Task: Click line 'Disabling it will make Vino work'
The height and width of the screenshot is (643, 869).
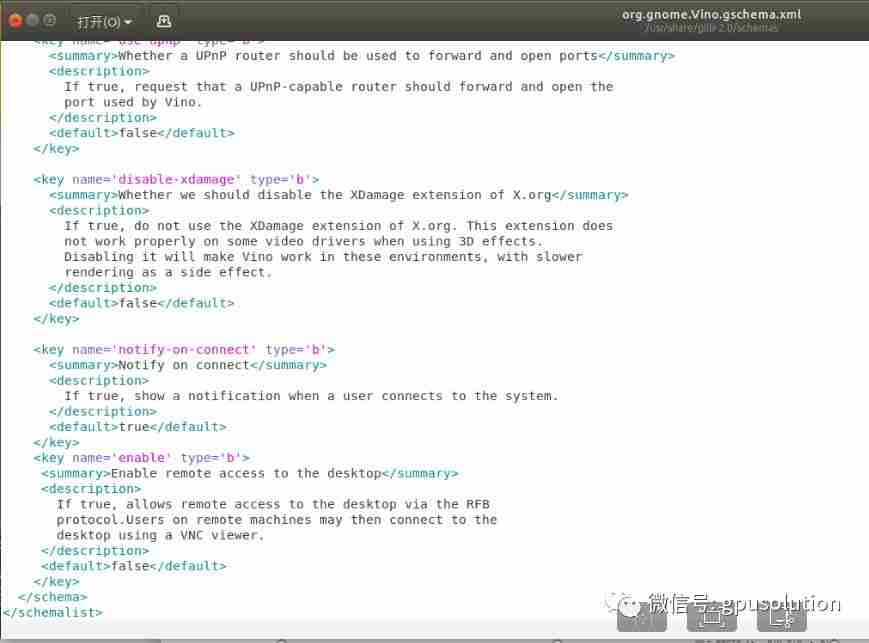Action: click(x=323, y=257)
